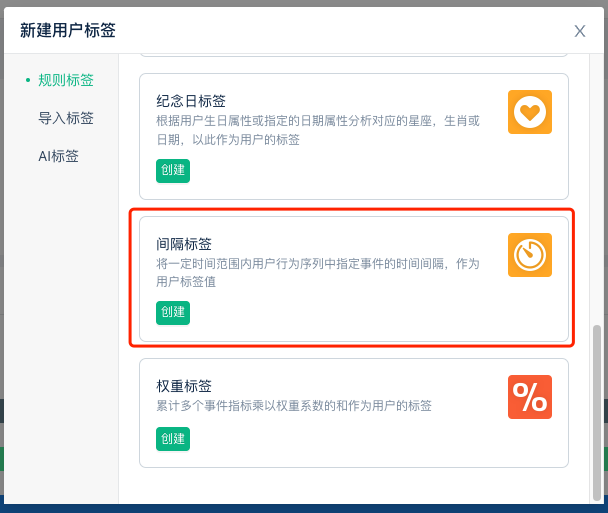This screenshot has height=513, width=608.
Task: Close the 新建用户标签 dialog
Action: coord(580,31)
